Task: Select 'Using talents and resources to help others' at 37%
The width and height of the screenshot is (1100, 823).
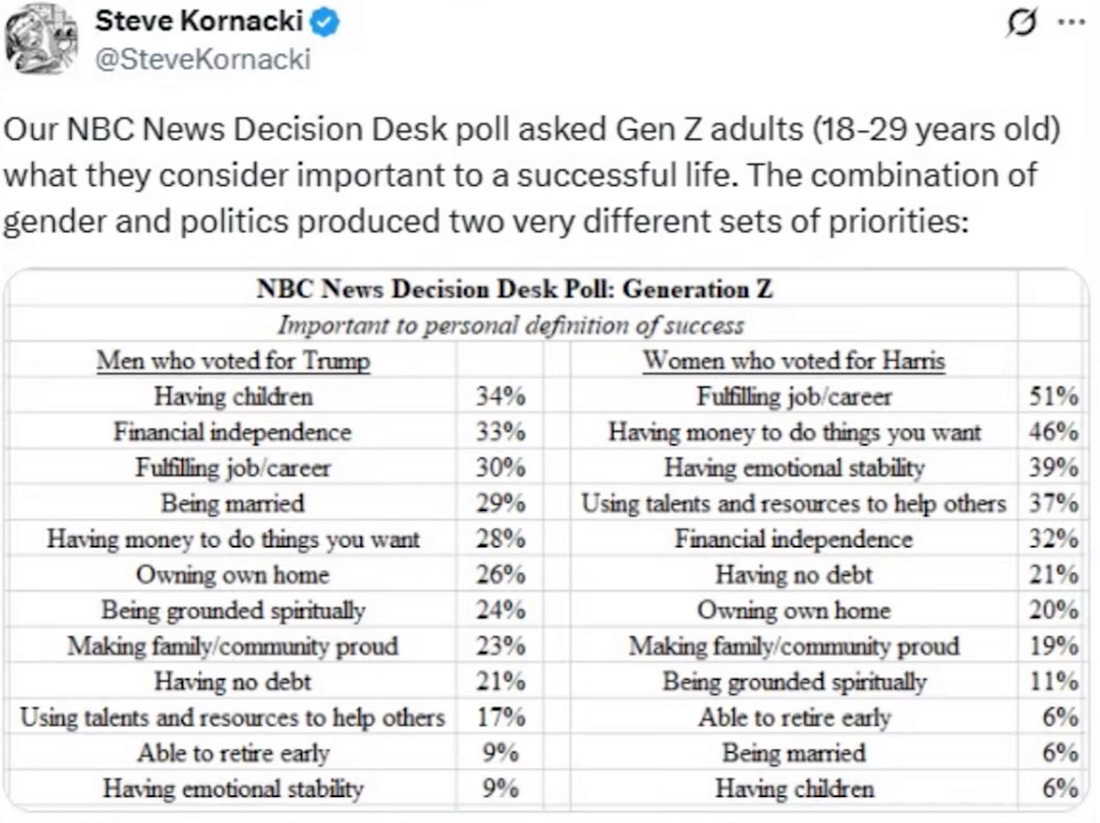Action: [x=794, y=503]
